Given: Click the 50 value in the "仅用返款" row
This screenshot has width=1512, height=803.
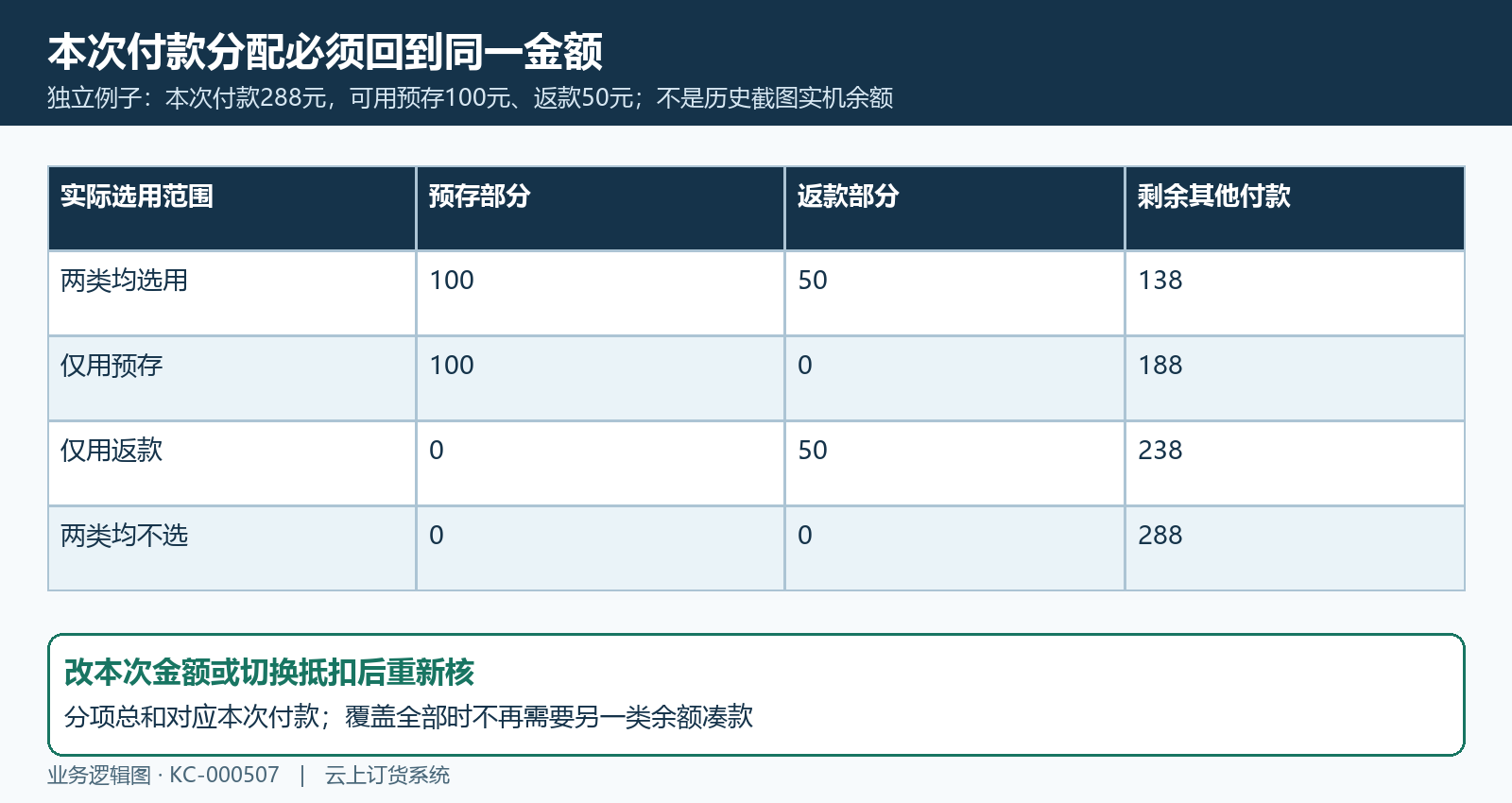Looking at the screenshot, I should pyautogui.click(x=813, y=451).
